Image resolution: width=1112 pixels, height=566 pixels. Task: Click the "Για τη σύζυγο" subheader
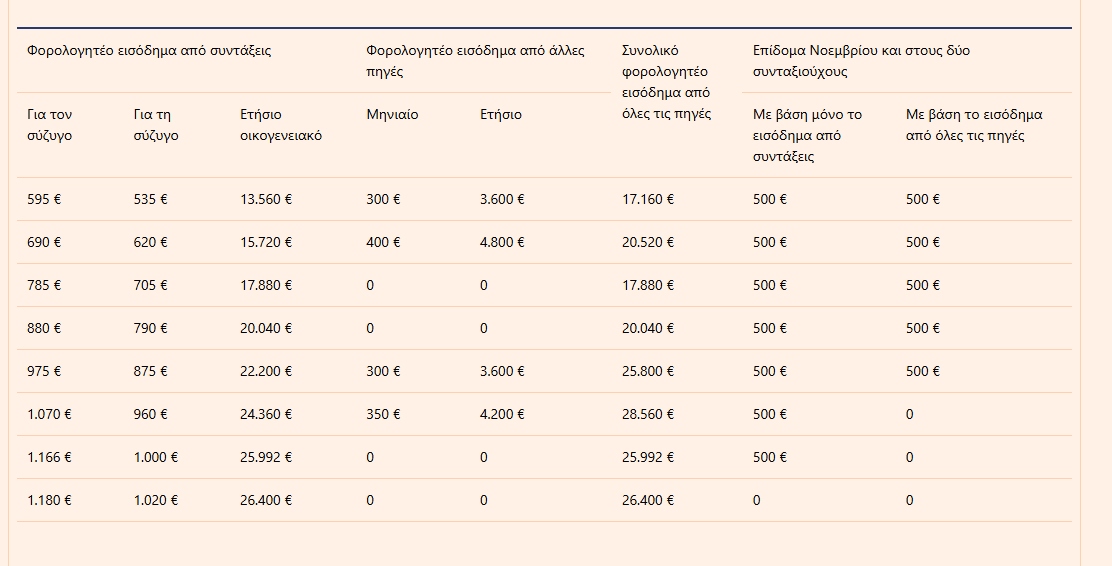tap(156, 125)
